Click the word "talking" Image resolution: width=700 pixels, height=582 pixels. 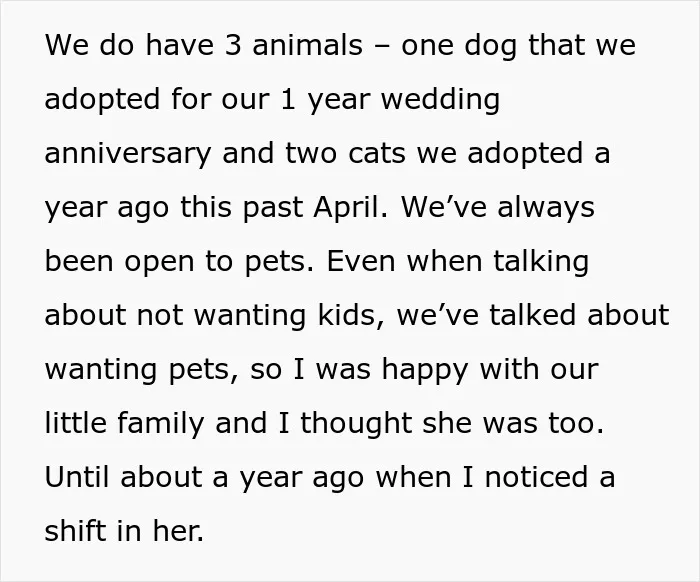point(542,262)
